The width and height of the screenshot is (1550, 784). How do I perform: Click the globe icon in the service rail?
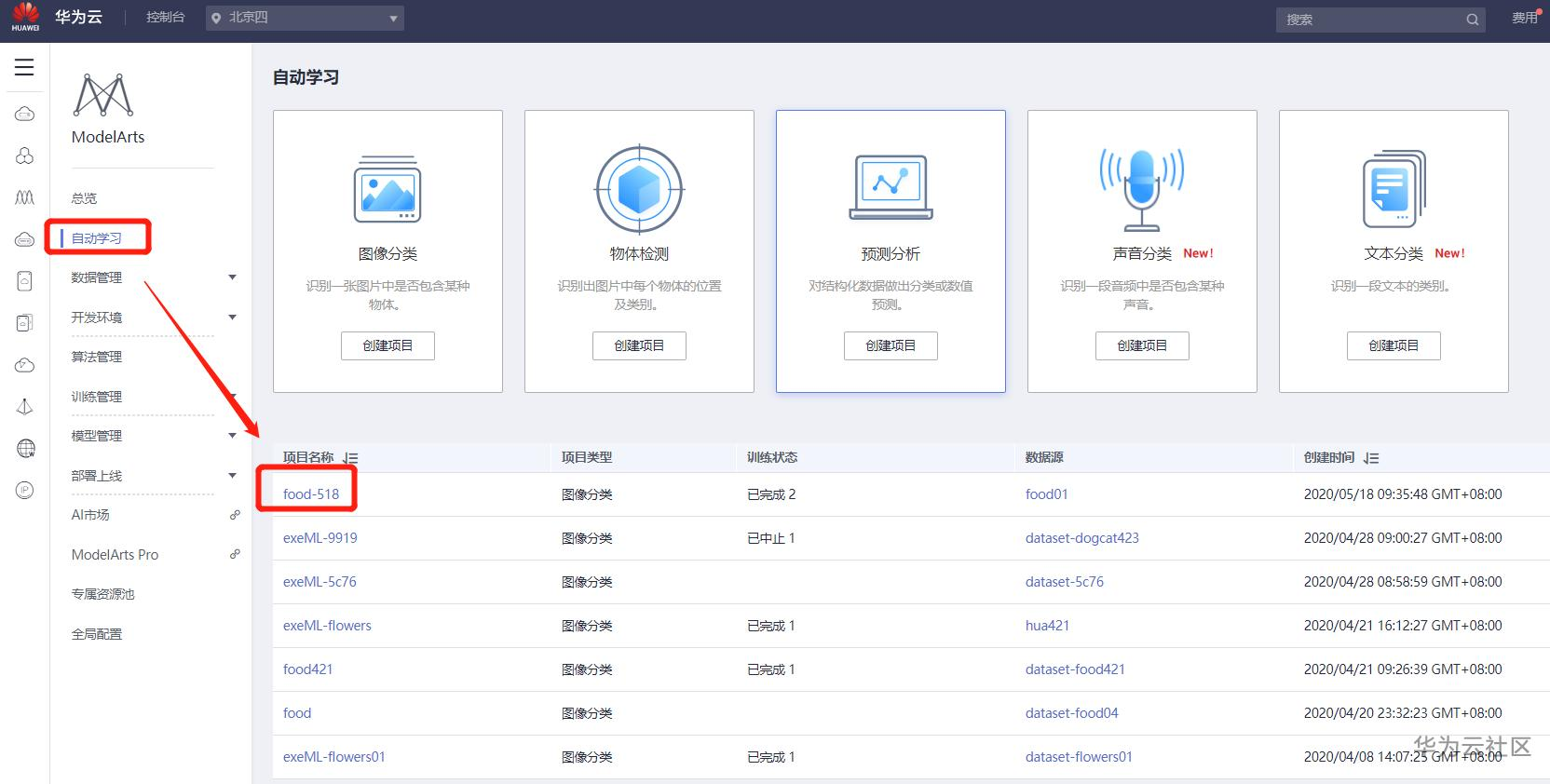tap(25, 449)
